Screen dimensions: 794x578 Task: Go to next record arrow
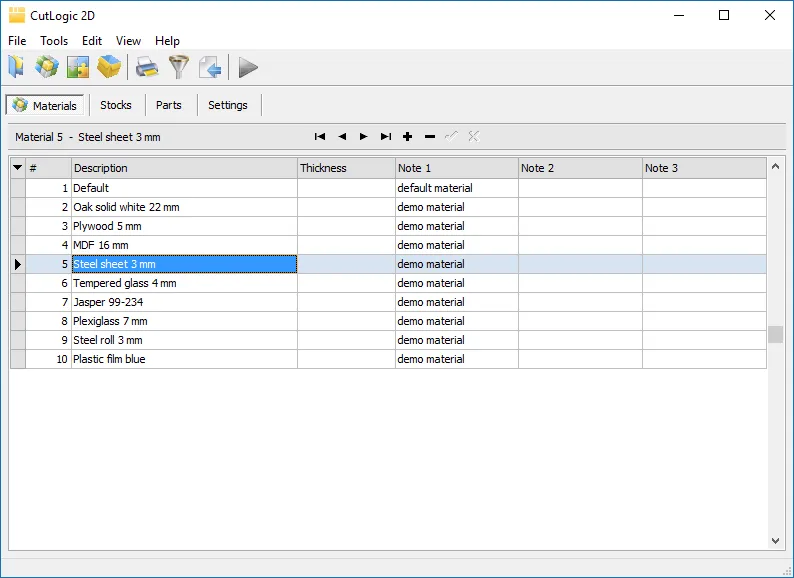[x=364, y=137]
